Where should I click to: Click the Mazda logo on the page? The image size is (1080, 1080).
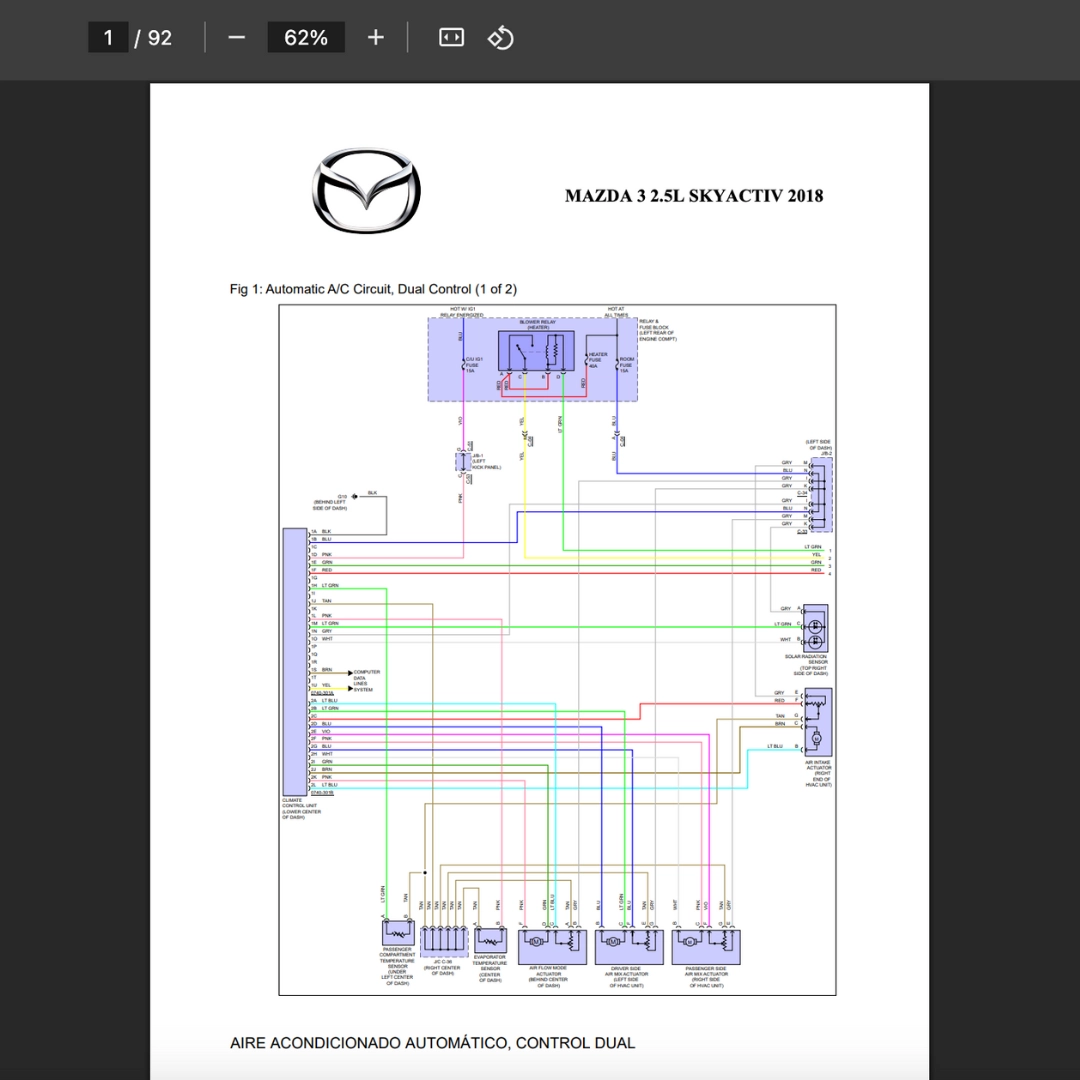click(x=366, y=191)
